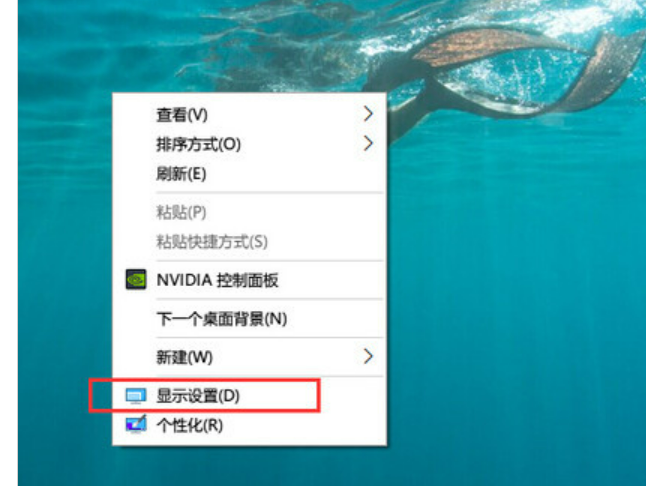Open 显示设置(D) display settings
The width and height of the screenshot is (646, 486).
coord(249,395)
